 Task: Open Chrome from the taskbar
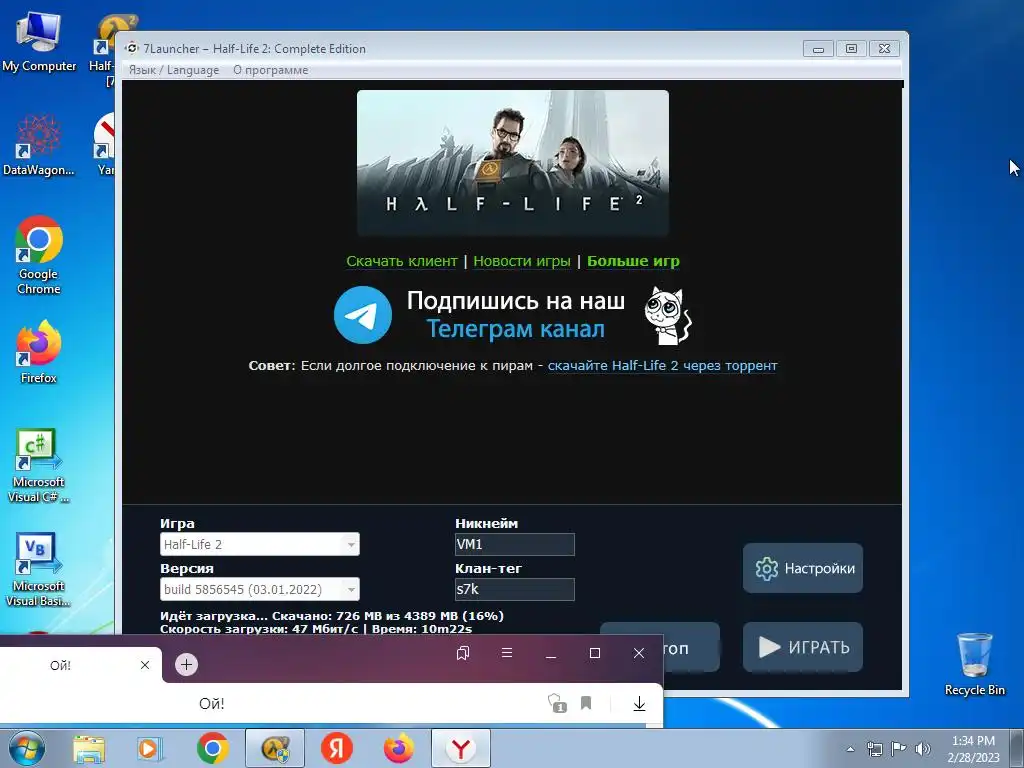[x=212, y=748]
